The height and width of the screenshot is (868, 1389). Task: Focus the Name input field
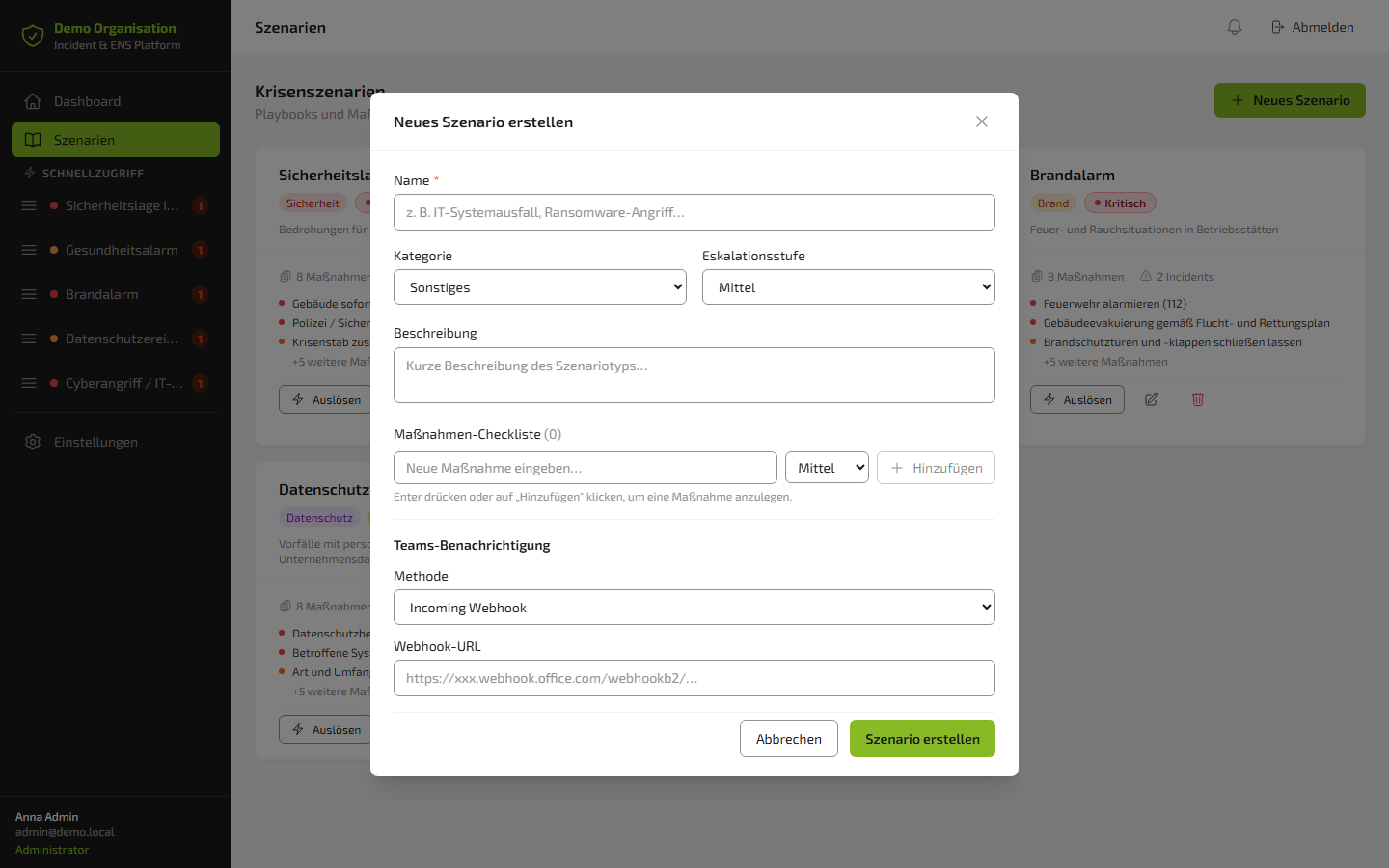(x=694, y=212)
